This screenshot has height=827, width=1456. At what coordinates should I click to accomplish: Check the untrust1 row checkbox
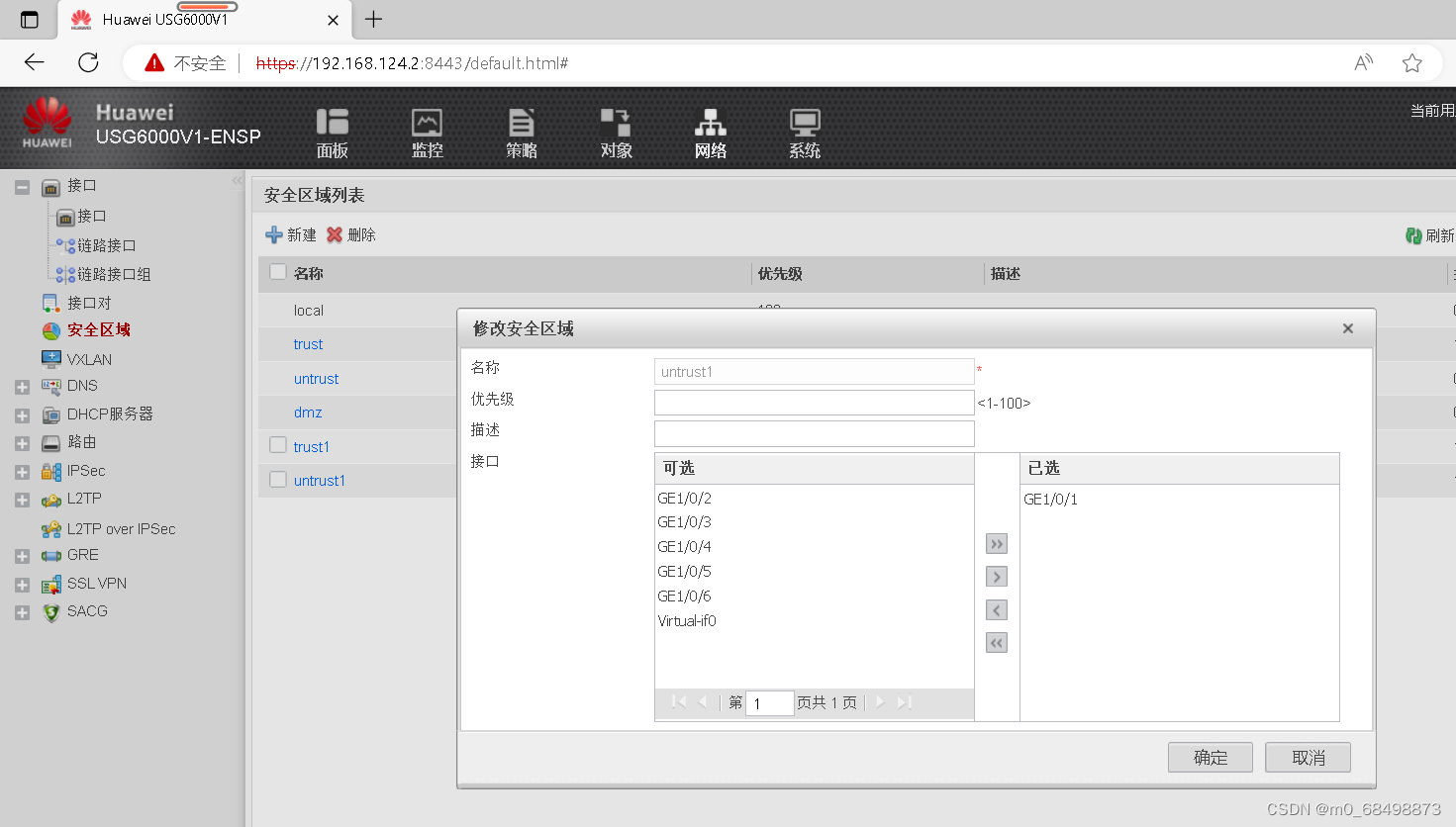(277, 480)
